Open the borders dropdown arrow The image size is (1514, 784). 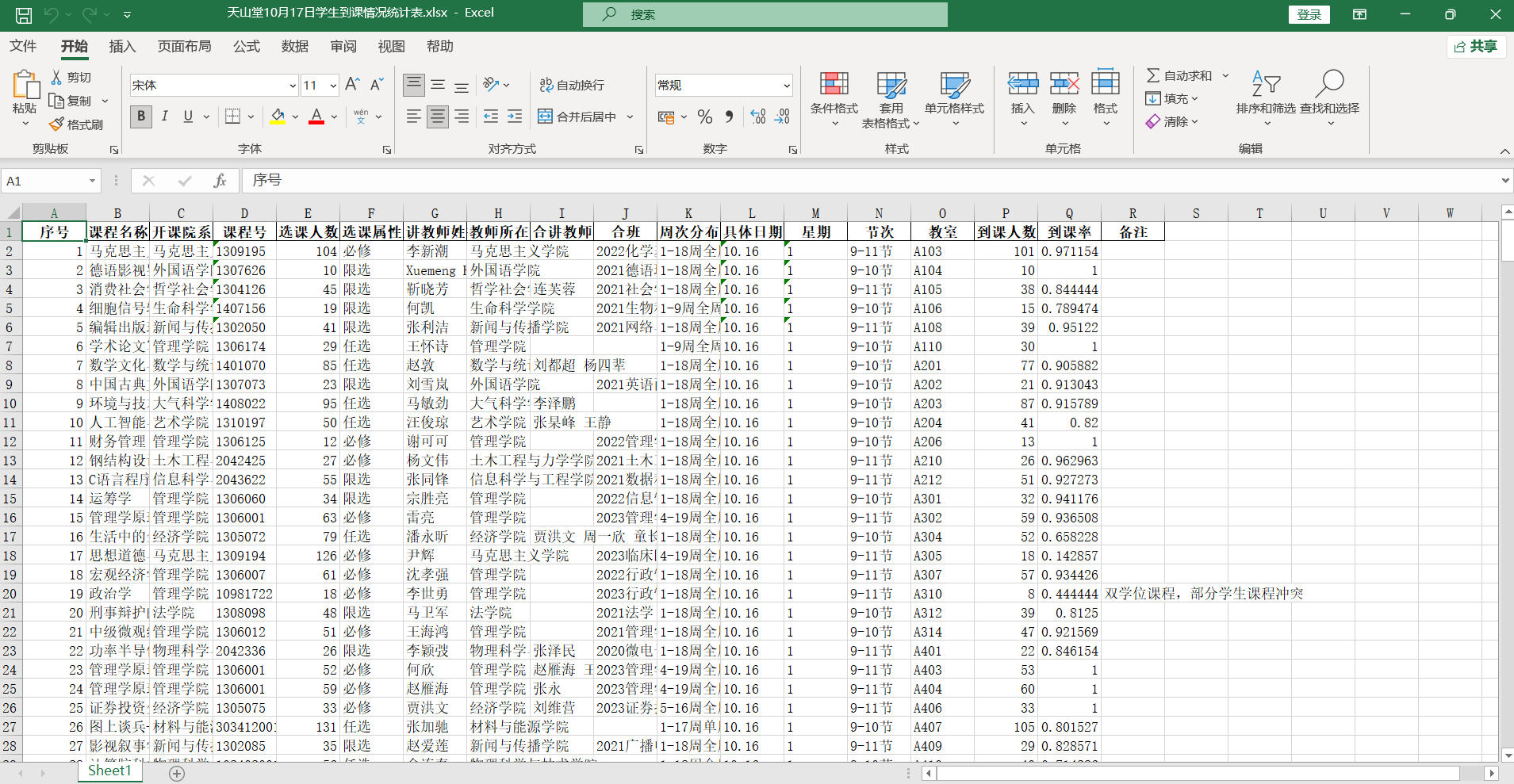click(x=251, y=117)
